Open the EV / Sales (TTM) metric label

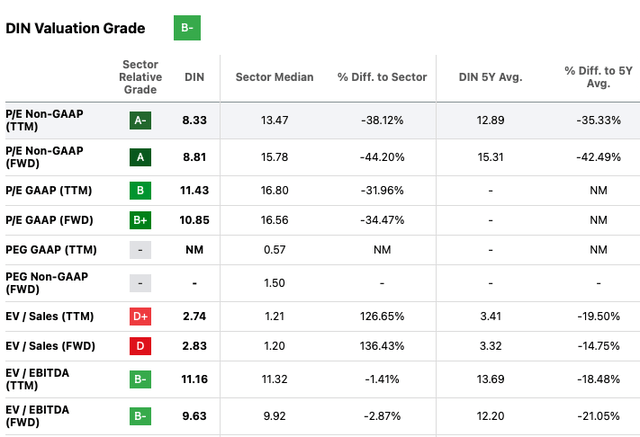50,317
